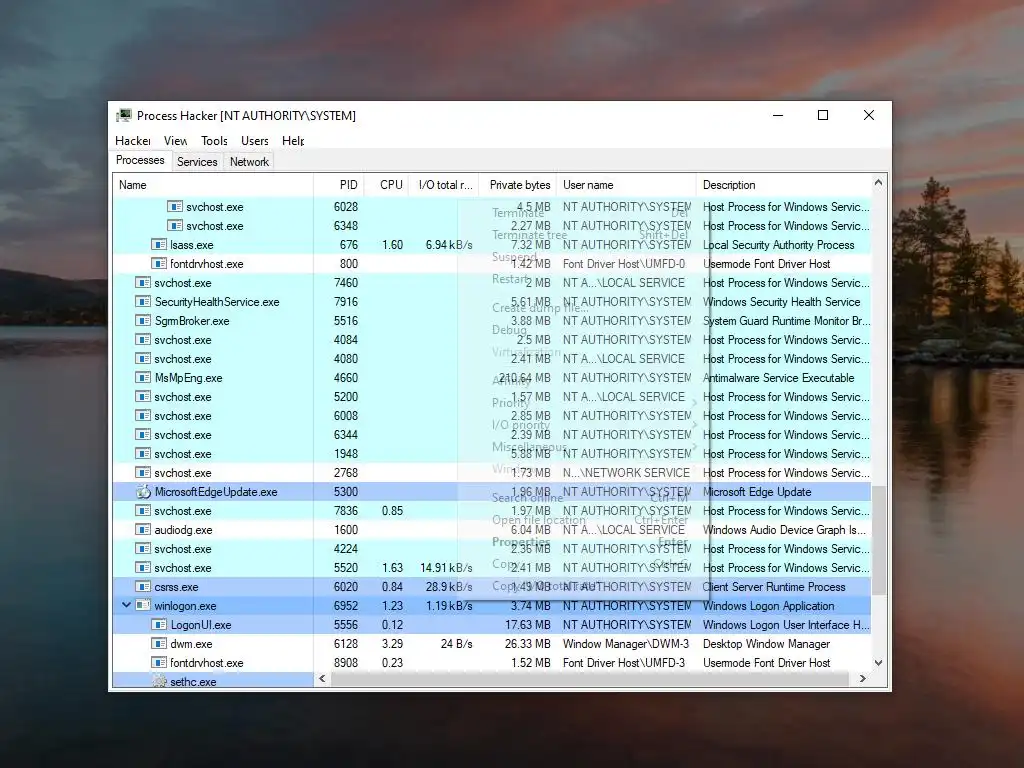Click the lsass.exe process icon

tap(159, 245)
